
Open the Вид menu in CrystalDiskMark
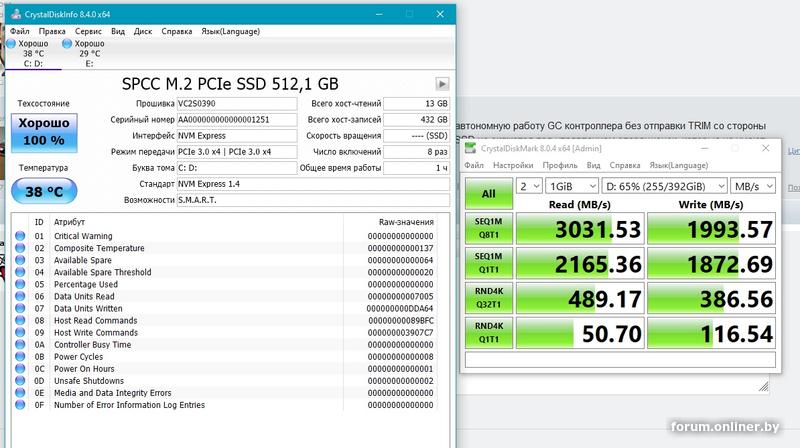click(593, 165)
